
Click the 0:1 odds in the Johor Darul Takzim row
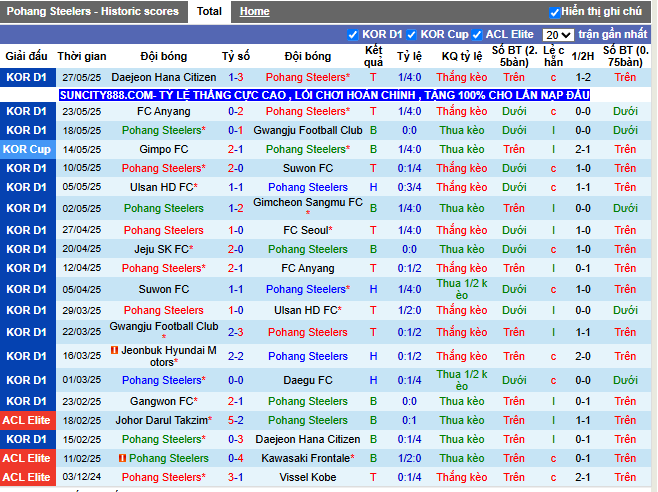(409, 420)
